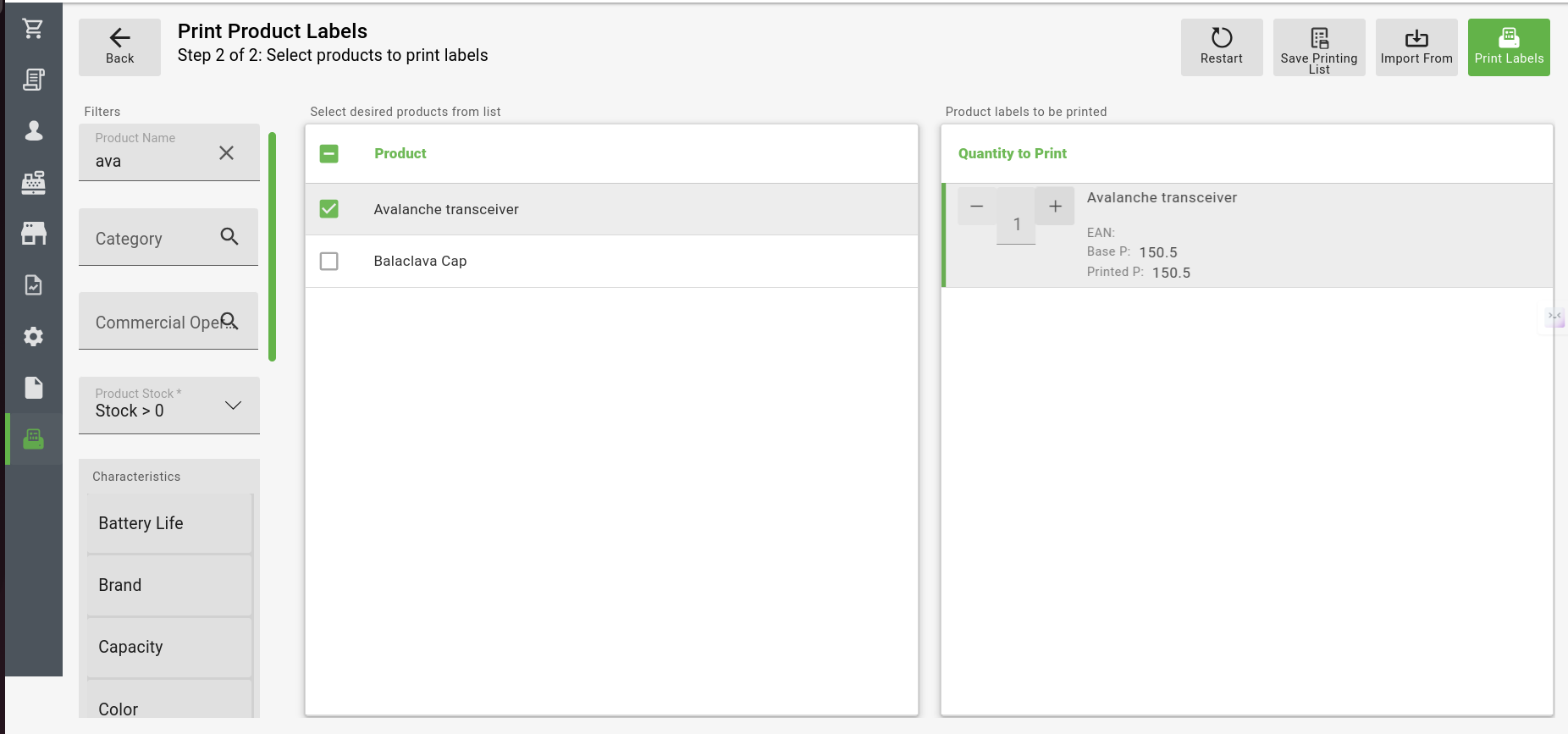Decrease Avalanche transceiver print quantity
1568x734 pixels.
click(x=976, y=207)
